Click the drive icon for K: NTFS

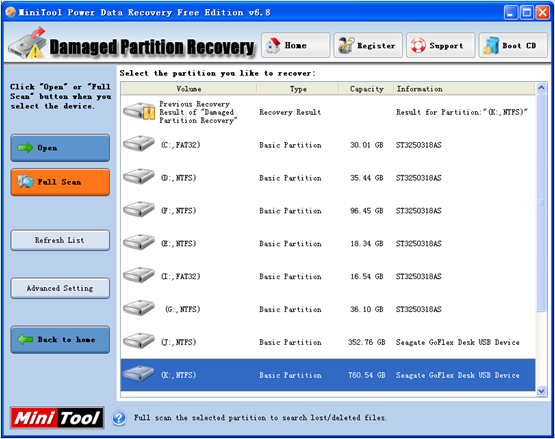[139, 374]
